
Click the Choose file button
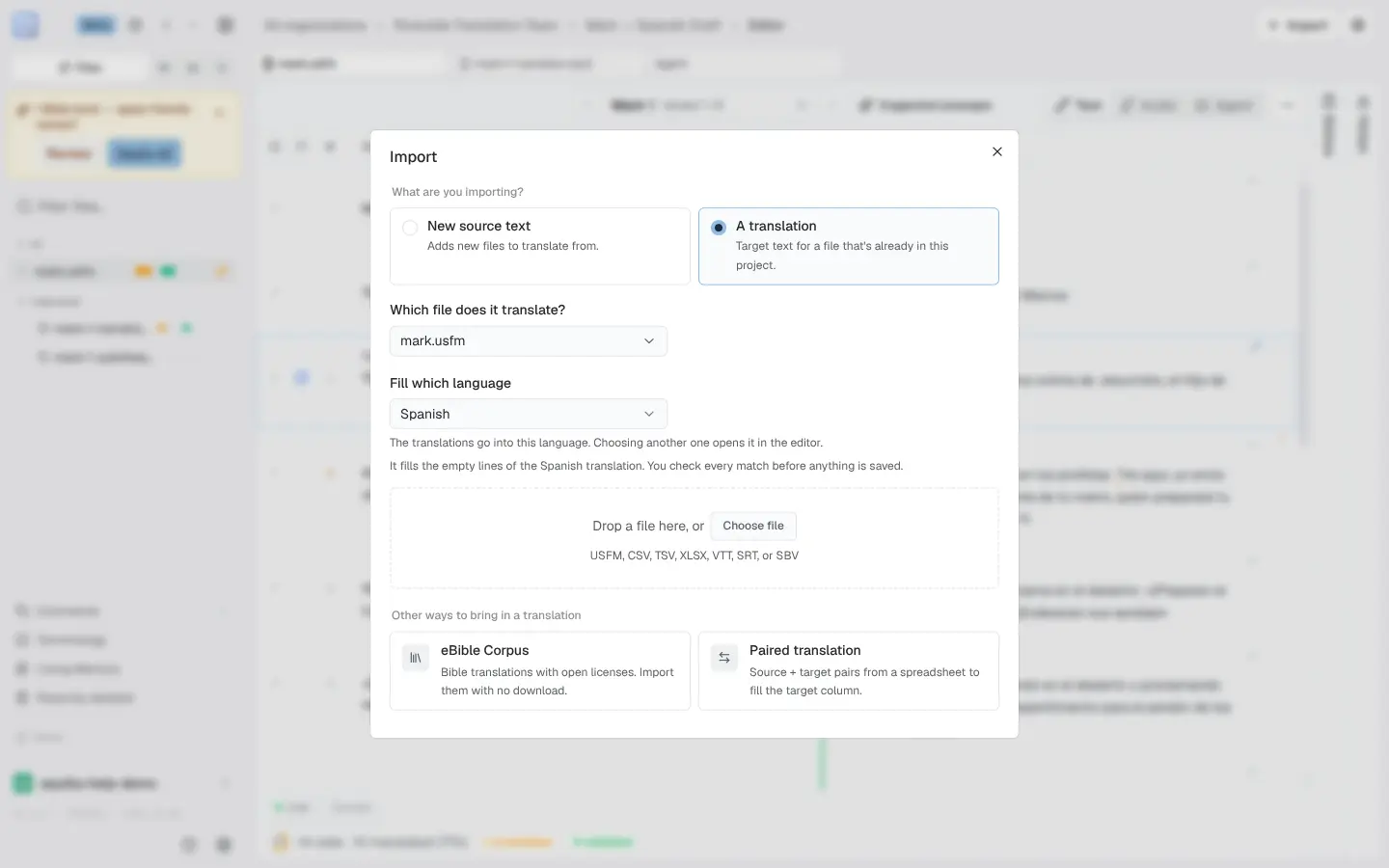[x=753, y=526]
